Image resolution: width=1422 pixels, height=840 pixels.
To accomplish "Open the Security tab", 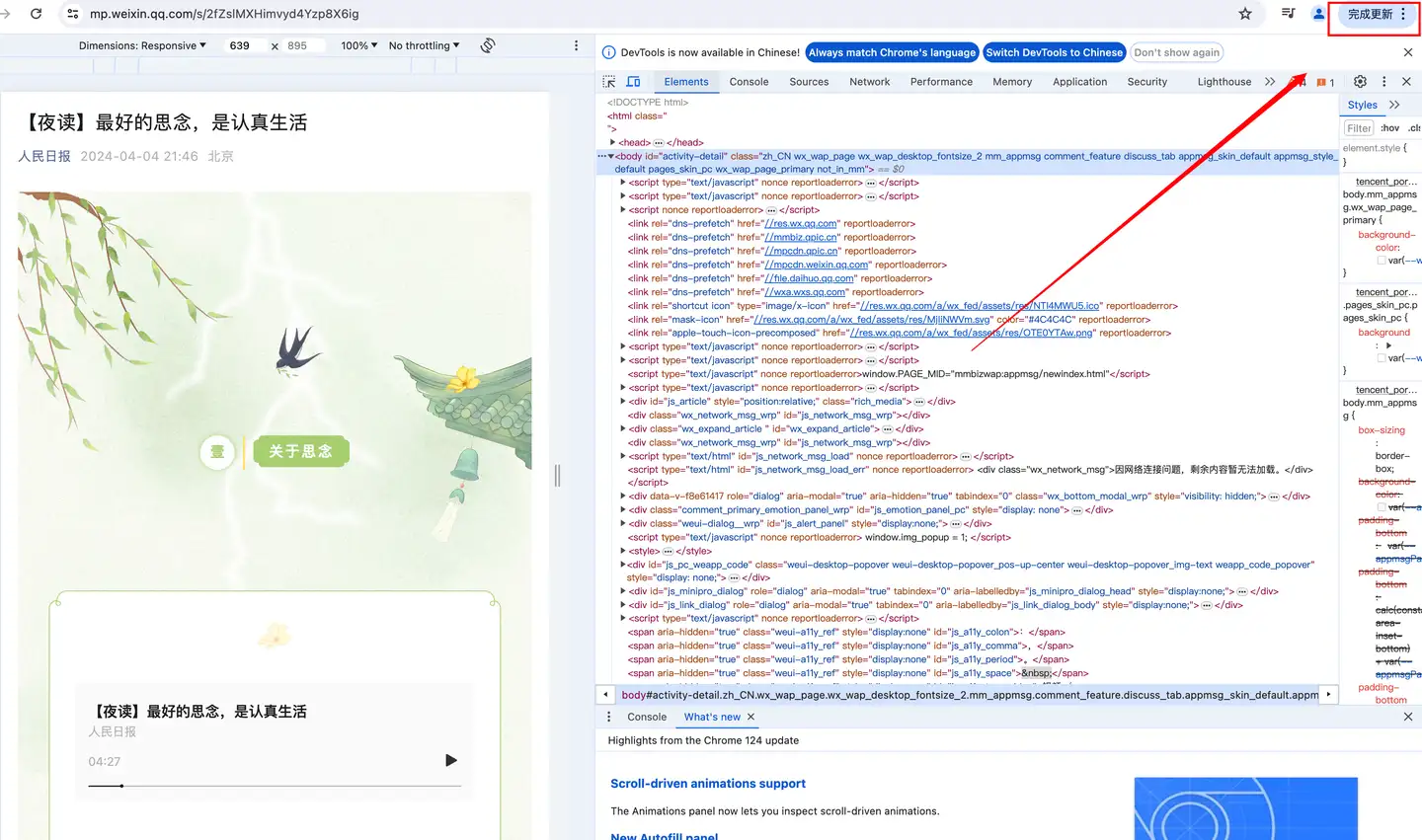I will click(x=1147, y=82).
